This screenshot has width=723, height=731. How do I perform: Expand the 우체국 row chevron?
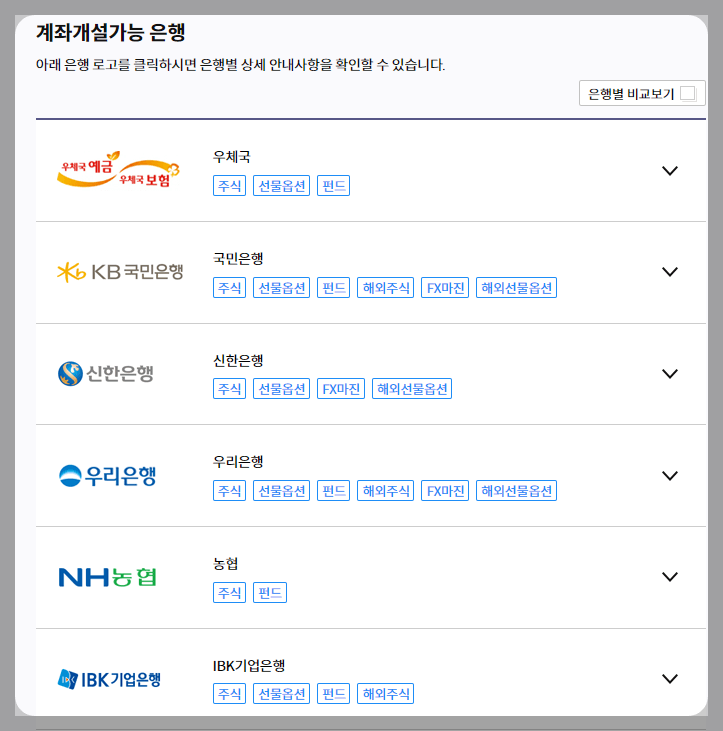pyautogui.click(x=670, y=171)
